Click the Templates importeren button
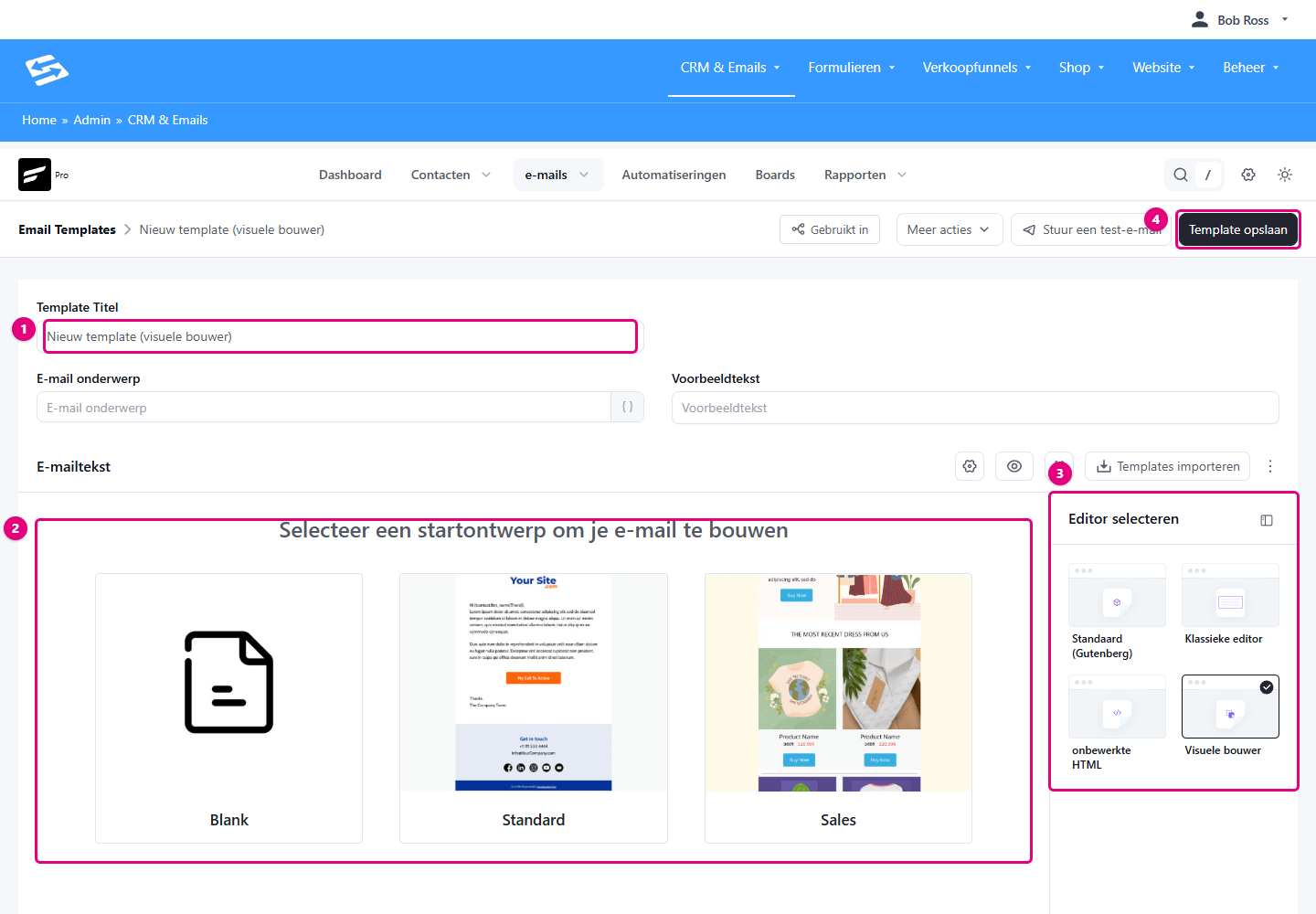This screenshot has height=914, width=1316. pyautogui.click(x=1169, y=466)
